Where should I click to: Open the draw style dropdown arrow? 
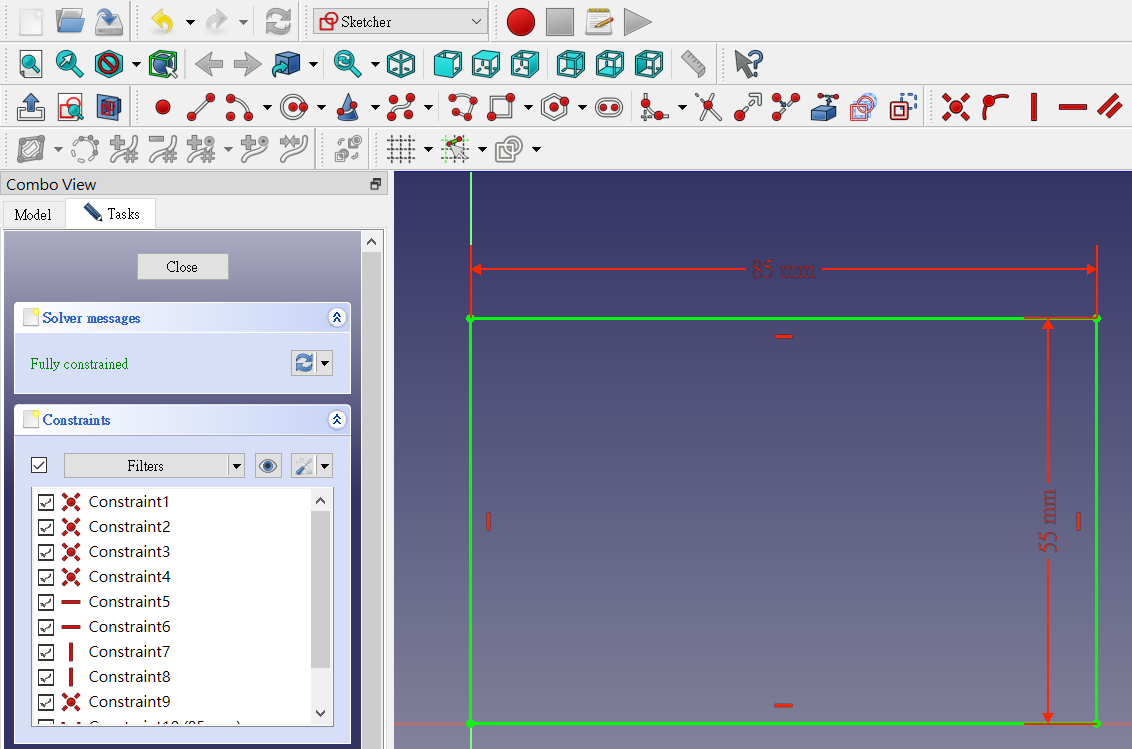[x=136, y=64]
